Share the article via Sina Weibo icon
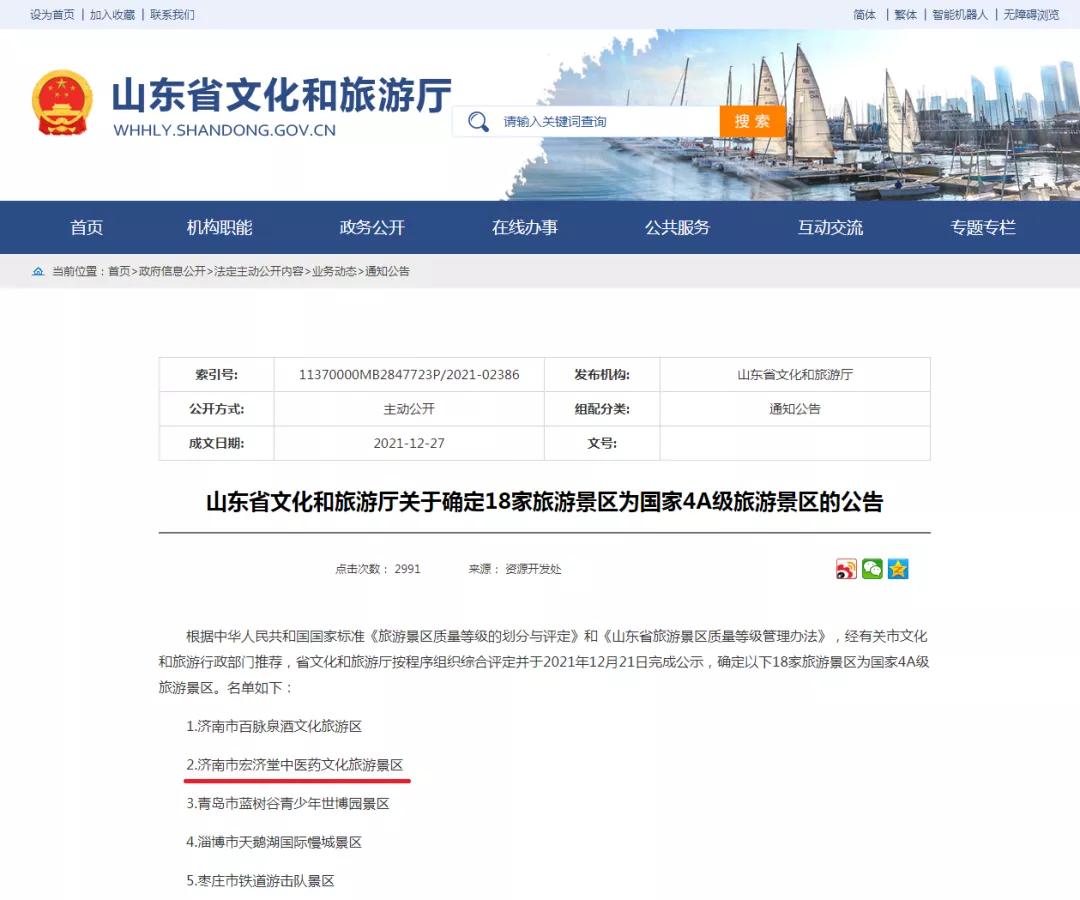Screen dimensions: 1080x900 [846, 568]
